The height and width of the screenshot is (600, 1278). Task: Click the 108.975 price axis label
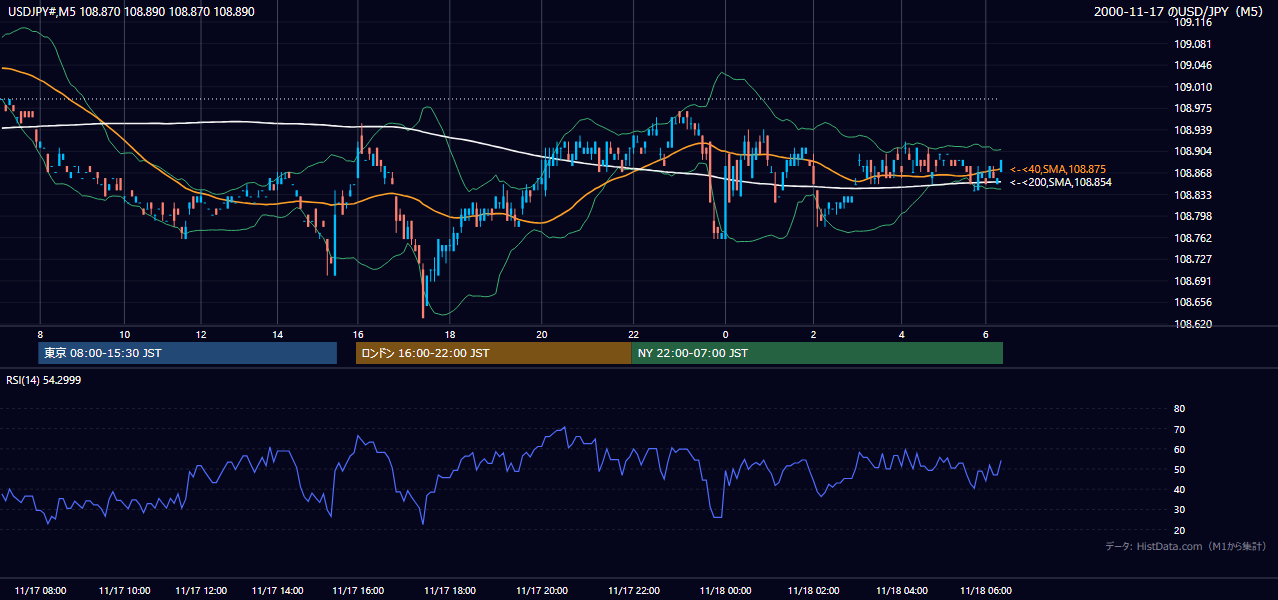1193,108
